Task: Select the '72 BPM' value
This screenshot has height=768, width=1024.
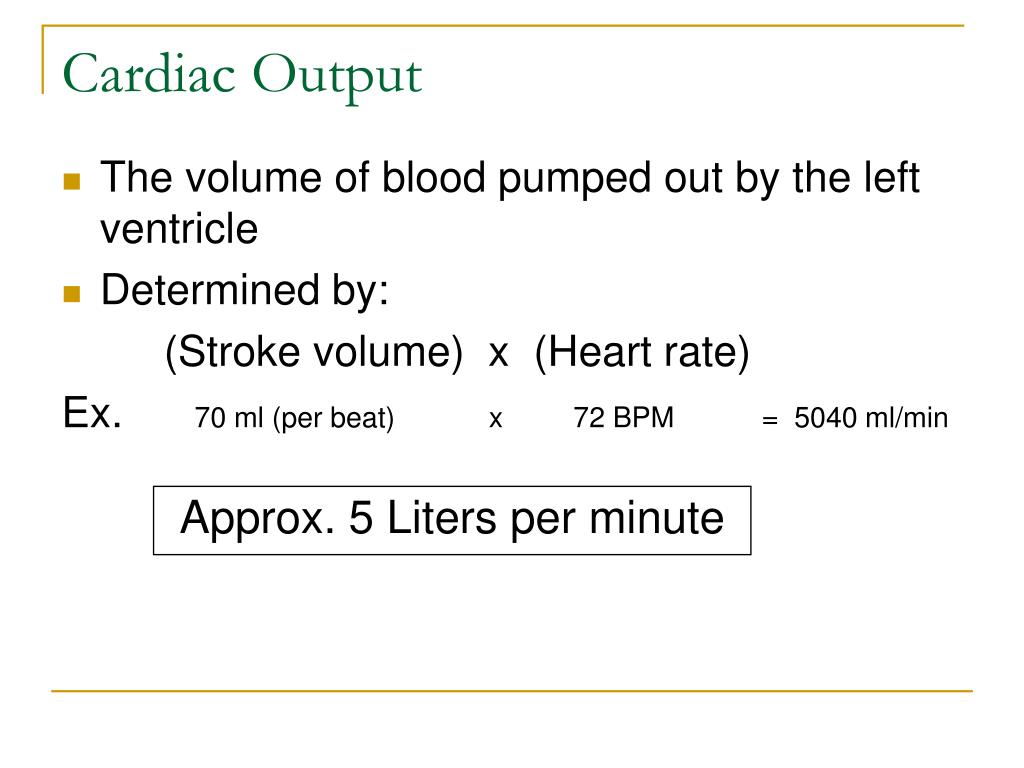Action: 624,417
